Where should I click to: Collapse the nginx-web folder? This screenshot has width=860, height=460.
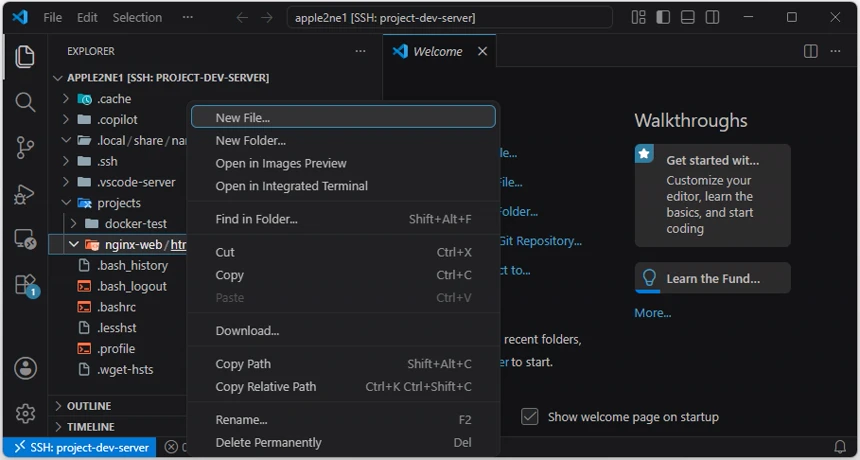click(73, 245)
